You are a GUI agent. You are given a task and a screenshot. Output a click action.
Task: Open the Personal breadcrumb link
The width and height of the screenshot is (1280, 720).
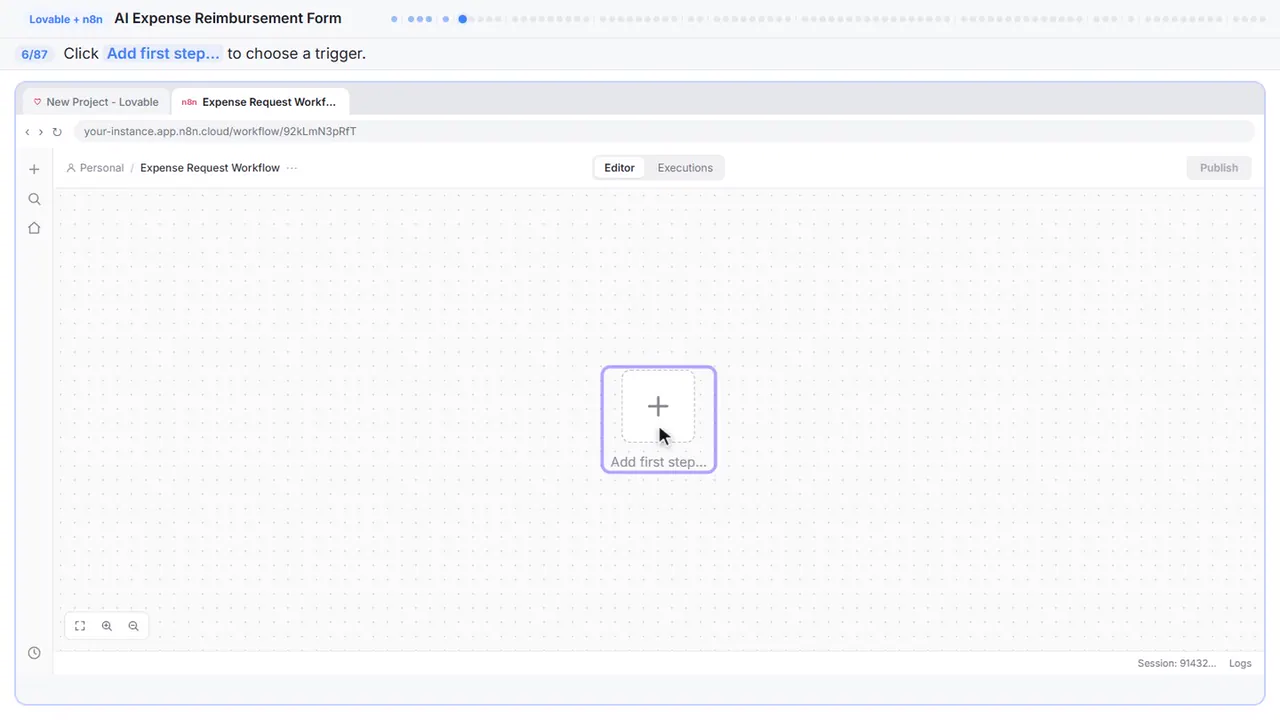(x=95, y=168)
